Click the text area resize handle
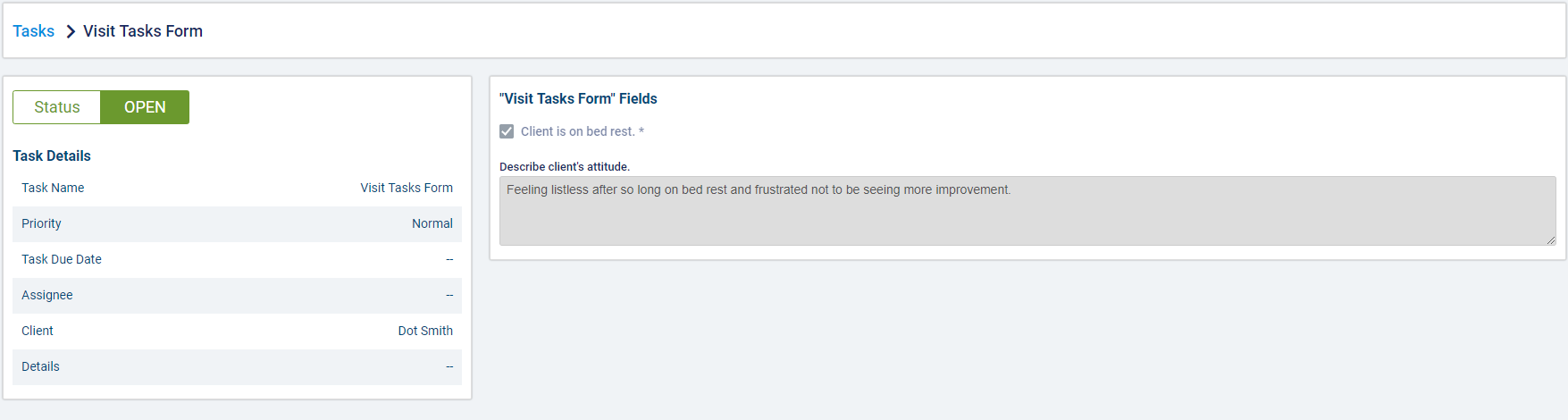 point(1550,239)
